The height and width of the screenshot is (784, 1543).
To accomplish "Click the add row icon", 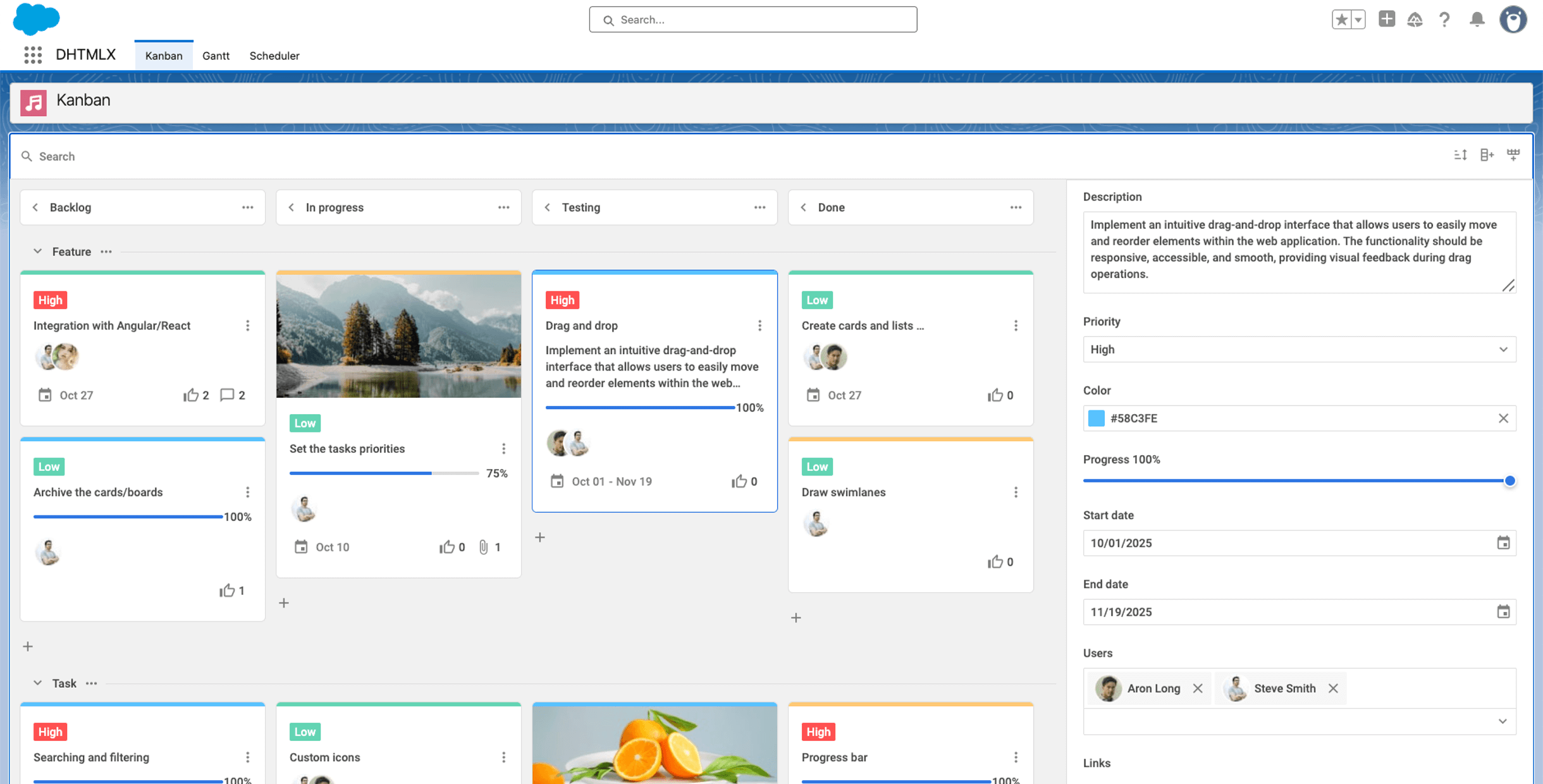I will click(x=1513, y=155).
